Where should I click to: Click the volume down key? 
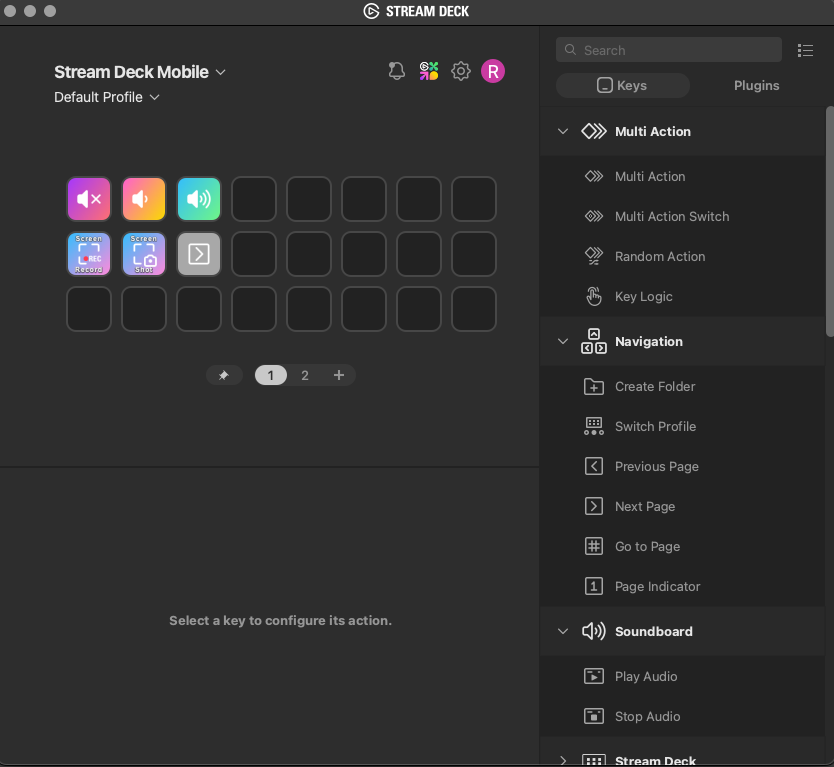144,199
